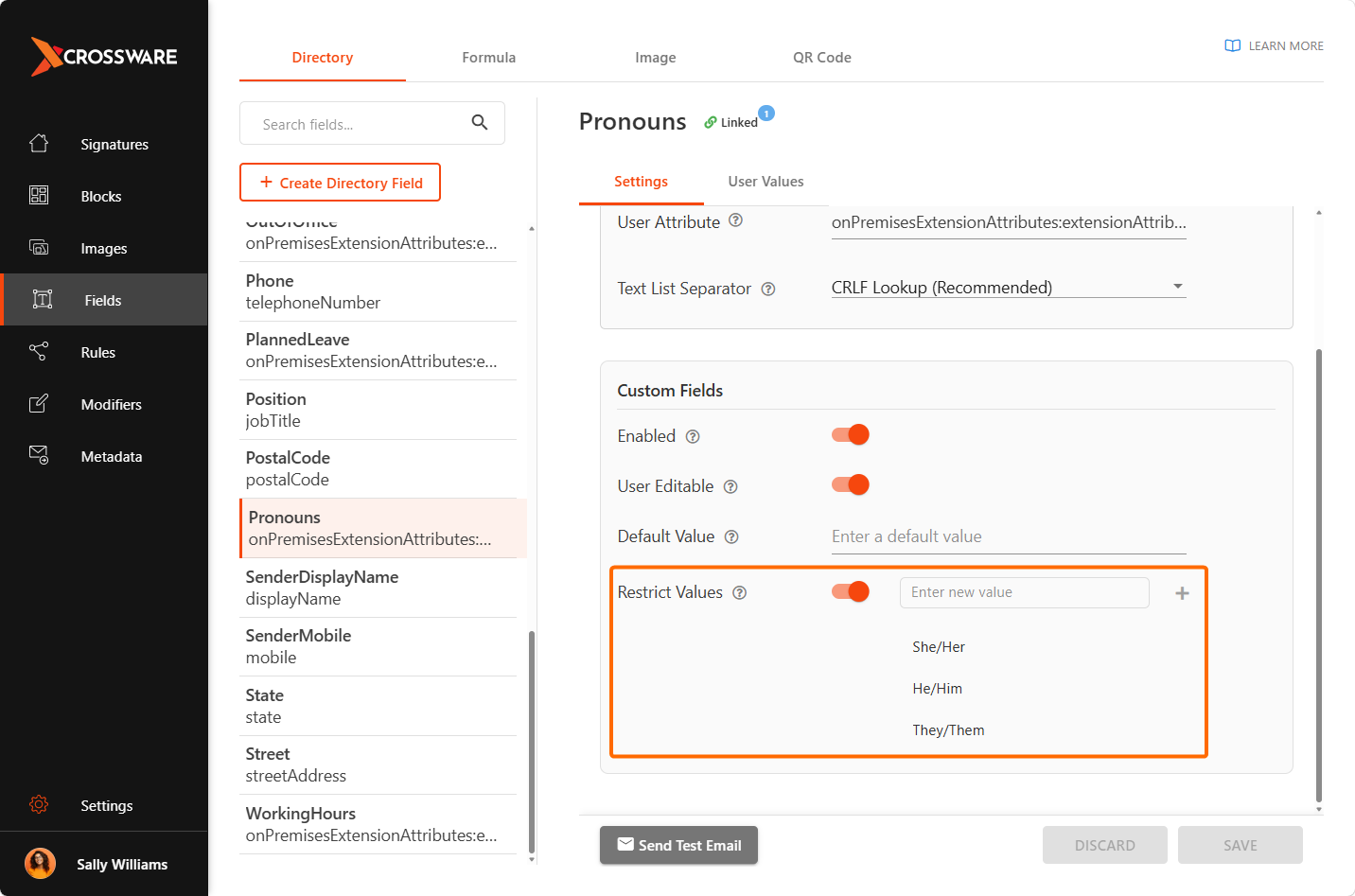1355x896 pixels.
Task: Click the search magnifier icon
Action: pos(480,123)
